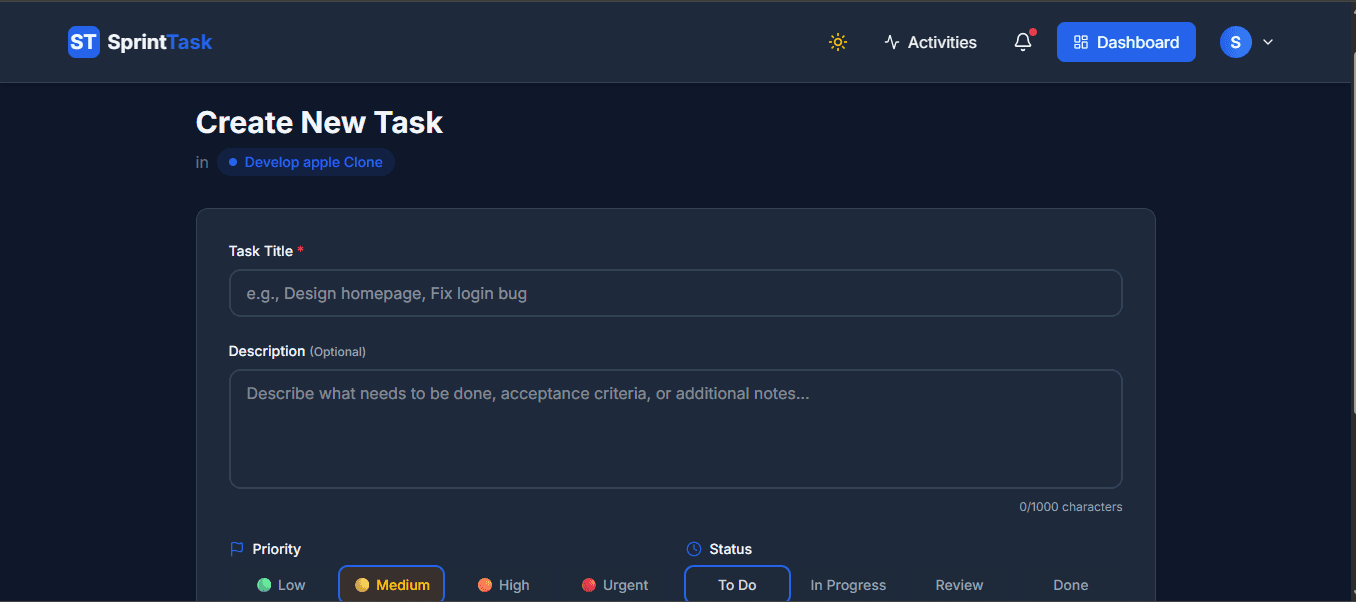Open the Activities page

[x=930, y=42]
